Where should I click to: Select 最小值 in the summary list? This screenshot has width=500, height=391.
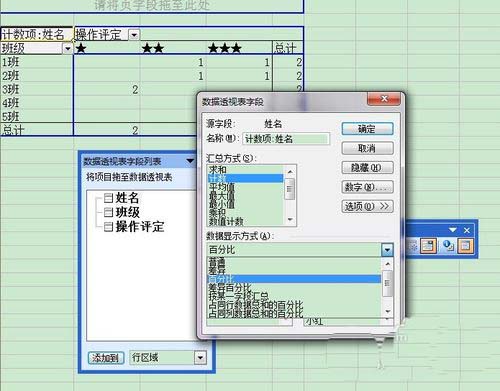[246, 204]
